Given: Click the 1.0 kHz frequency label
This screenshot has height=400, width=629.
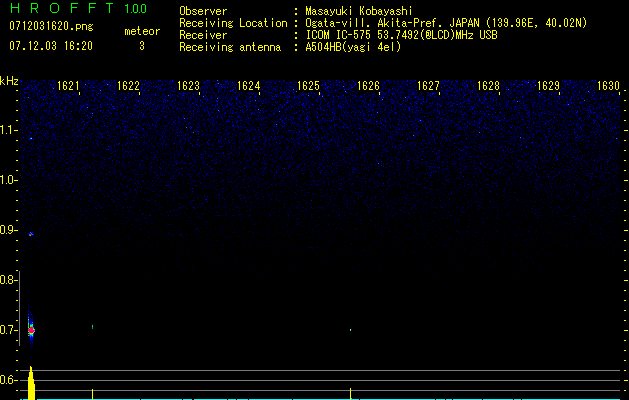Looking at the screenshot, I should [8, 180].
